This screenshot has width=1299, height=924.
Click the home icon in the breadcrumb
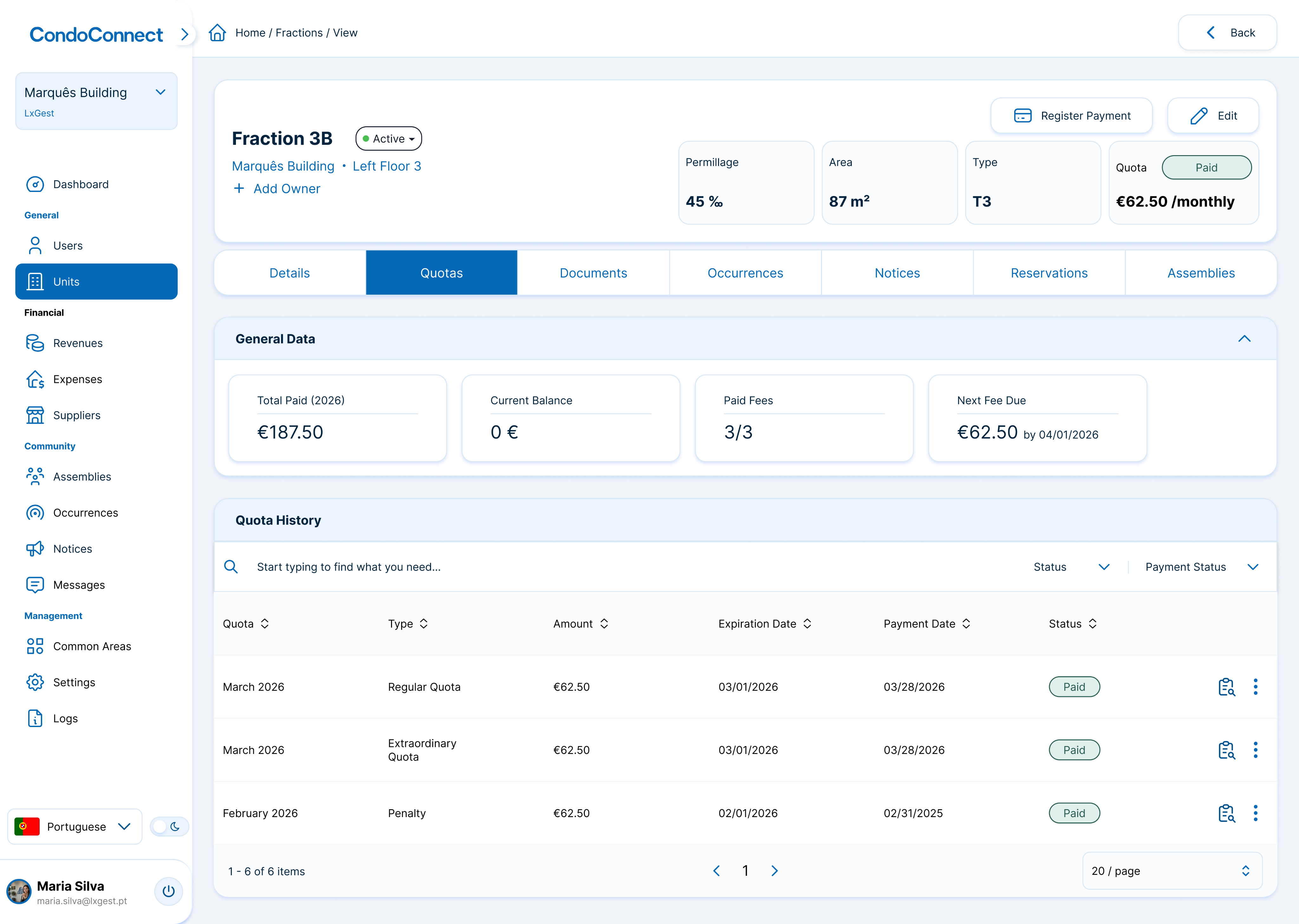click(217, 32)
